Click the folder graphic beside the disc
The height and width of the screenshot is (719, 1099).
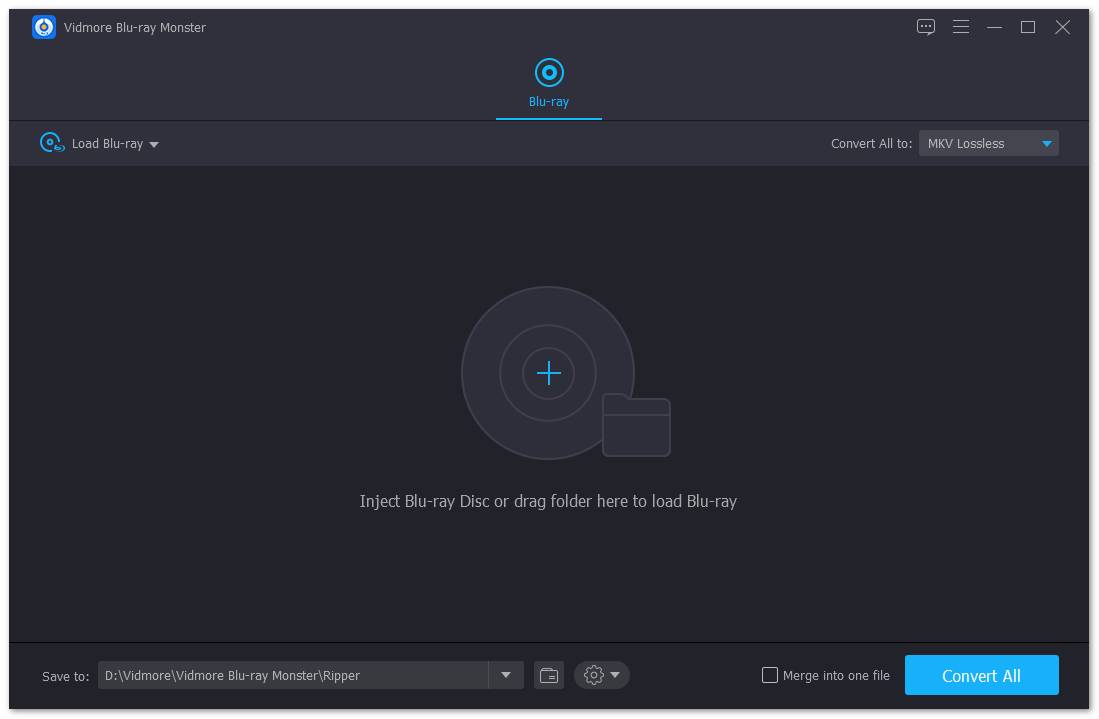tap(636, 426)
